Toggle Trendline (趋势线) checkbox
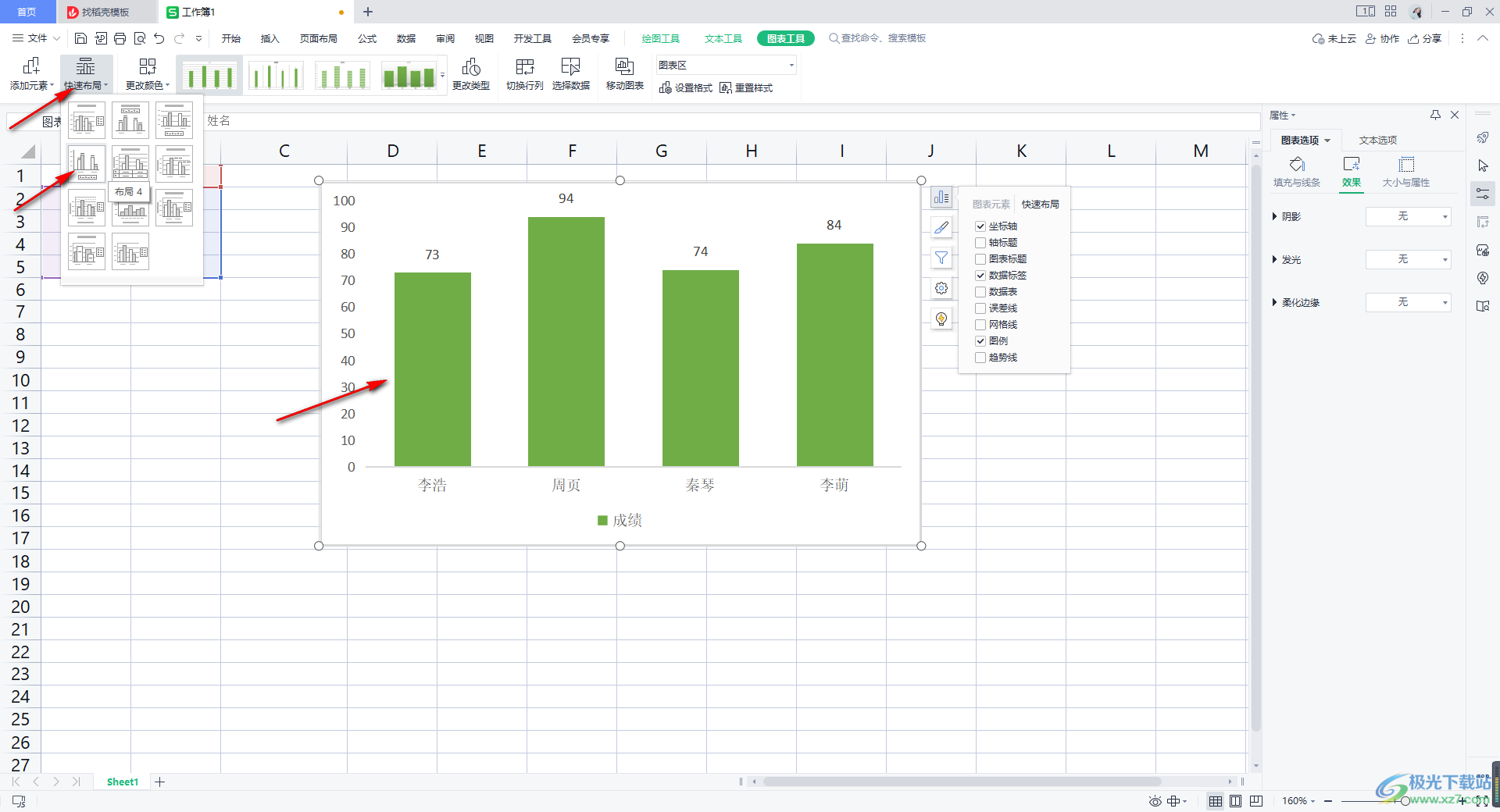Image resolution: width=1500 pixels, height=812 pixels. click(x=980, y=358)
